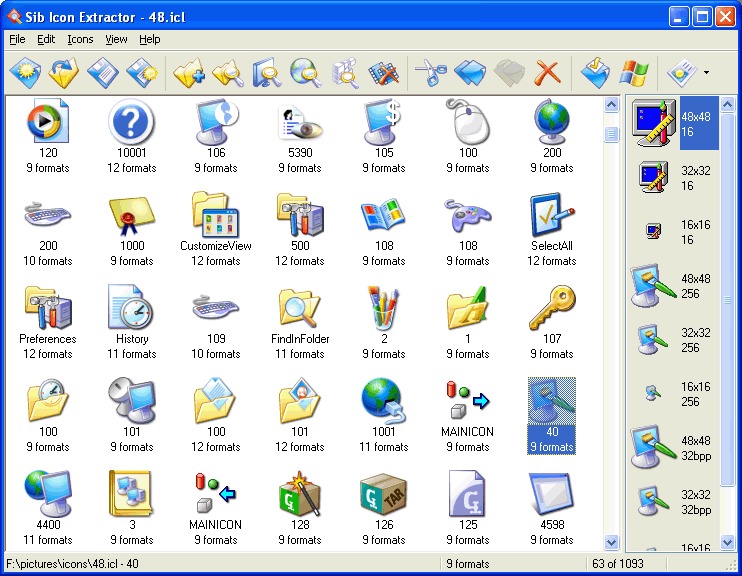Click the icon grid scrollbar up arrow
The width and height of the screenshot is (742, 576).
611,105
